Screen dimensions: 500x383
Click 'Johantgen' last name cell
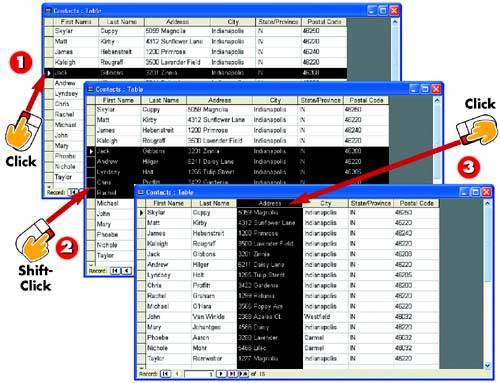pyautogui.click(x=214, y=327)
